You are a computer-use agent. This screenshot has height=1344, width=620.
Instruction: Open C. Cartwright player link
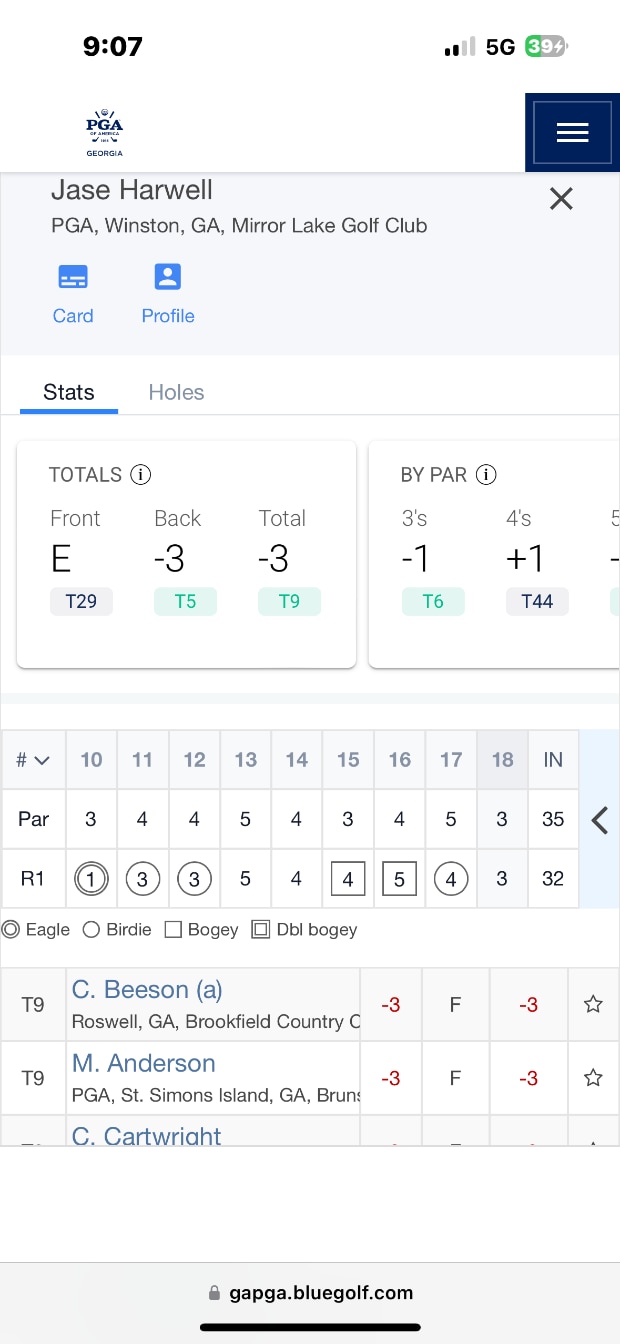tap(147, 1135)
